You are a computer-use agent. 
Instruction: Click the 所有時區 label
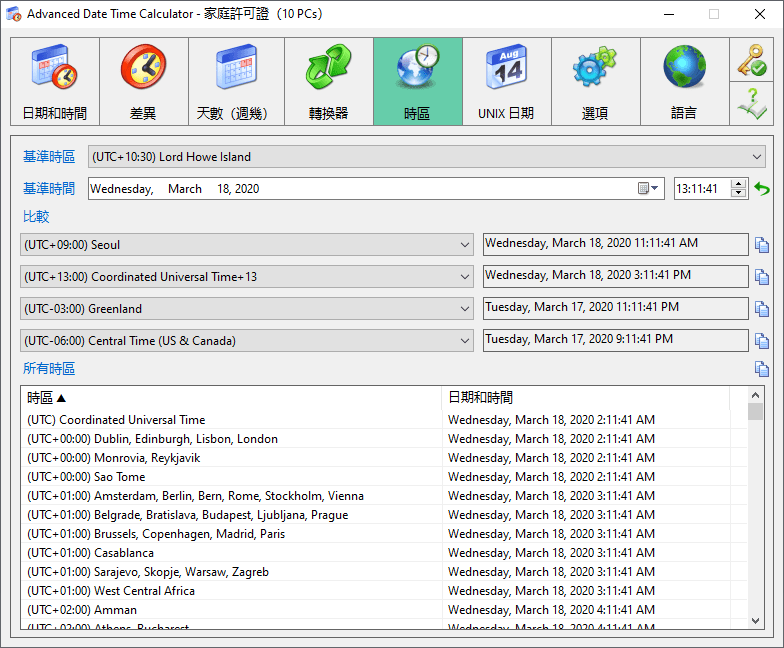click(x=49, y=369)
